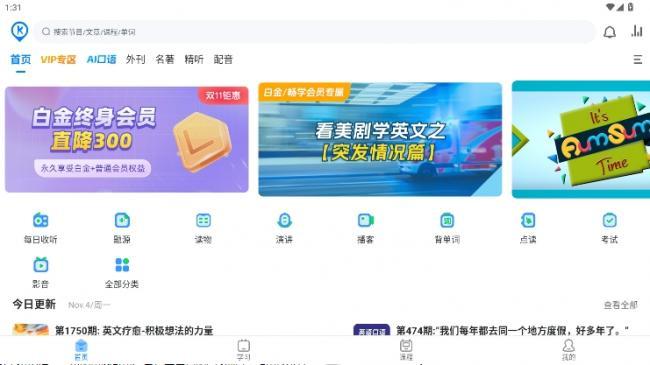
Task: Tap the 点读 icon
Action: pos(528,220)
